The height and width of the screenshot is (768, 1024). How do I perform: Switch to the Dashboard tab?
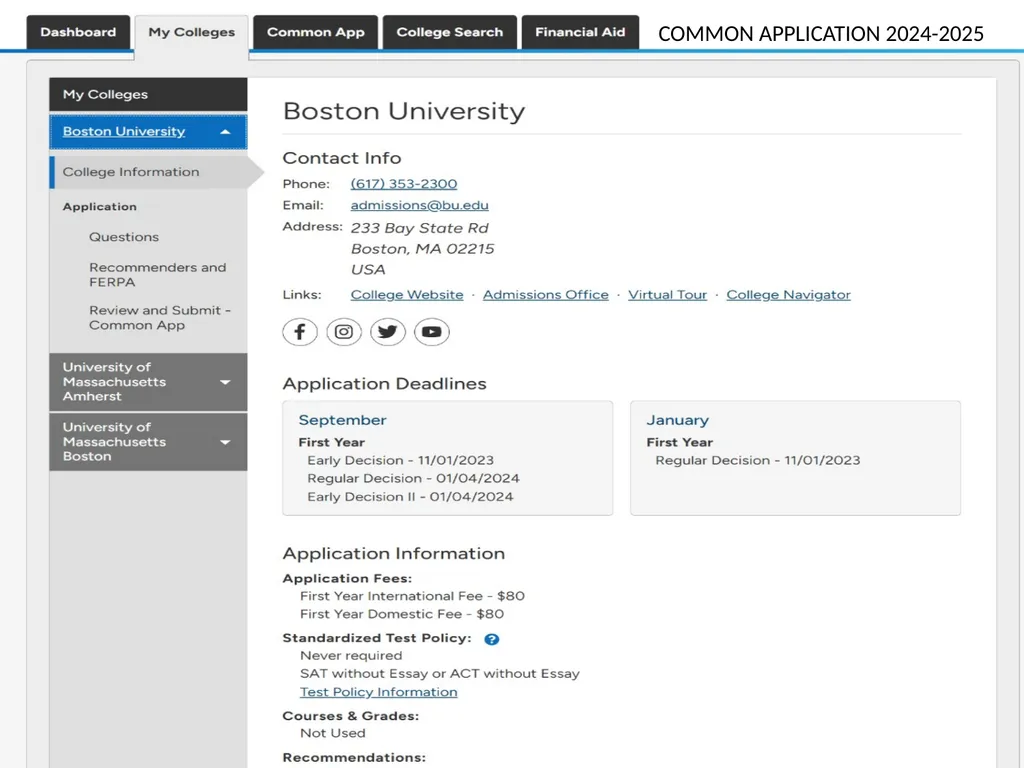pos(78,32)
